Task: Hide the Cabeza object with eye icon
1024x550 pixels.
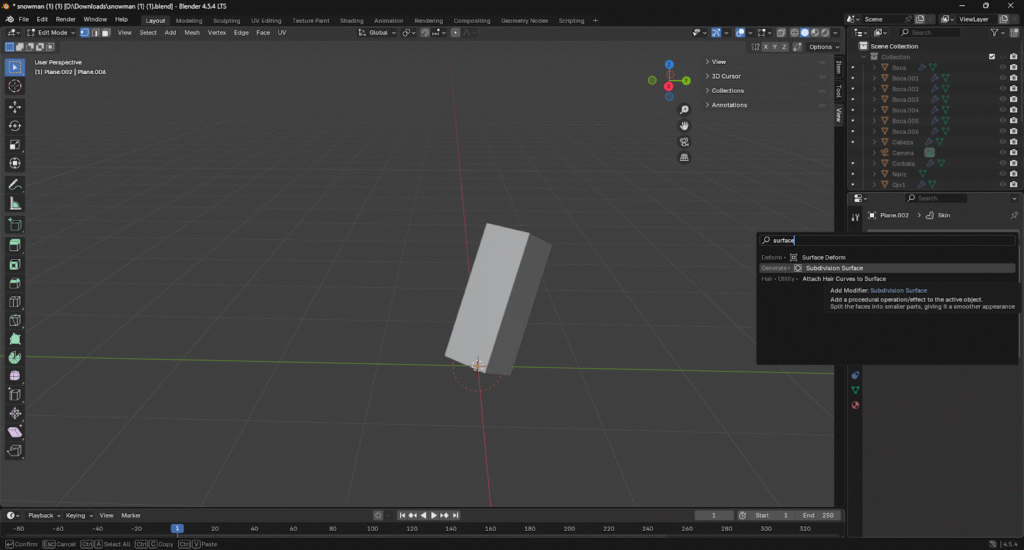Action: click(1002, 142)
